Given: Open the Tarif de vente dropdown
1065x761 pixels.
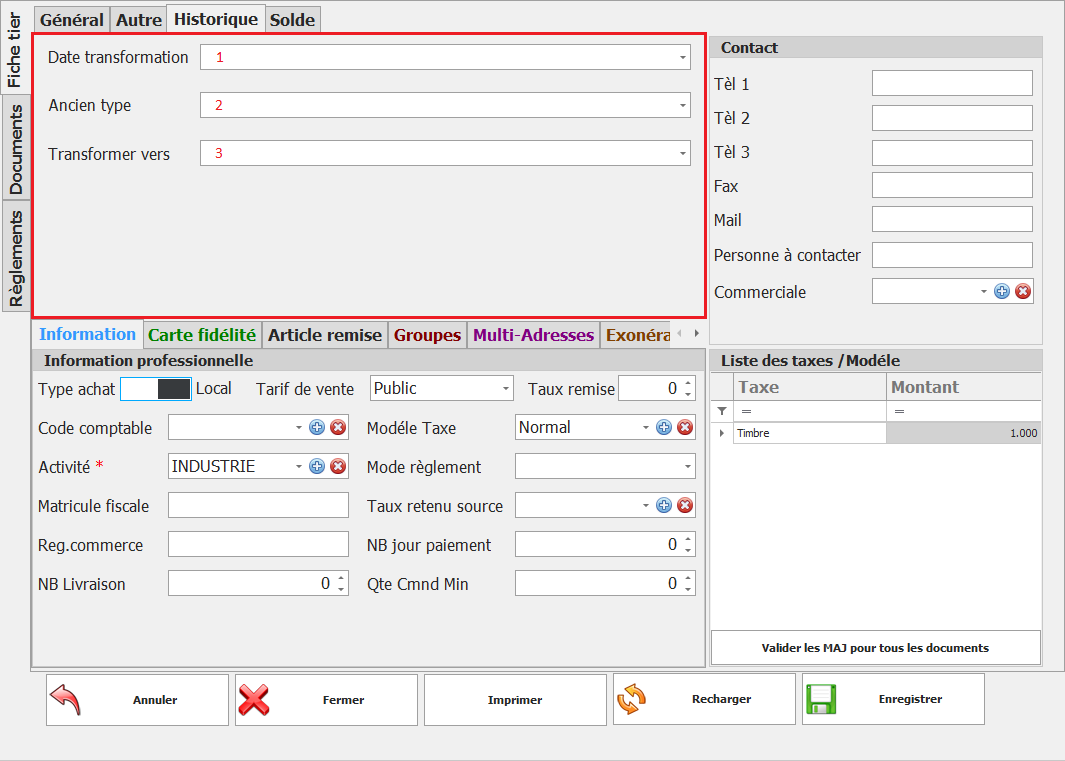Looking at the screenshot, I should pyautogui.click(x=505, y=389).
